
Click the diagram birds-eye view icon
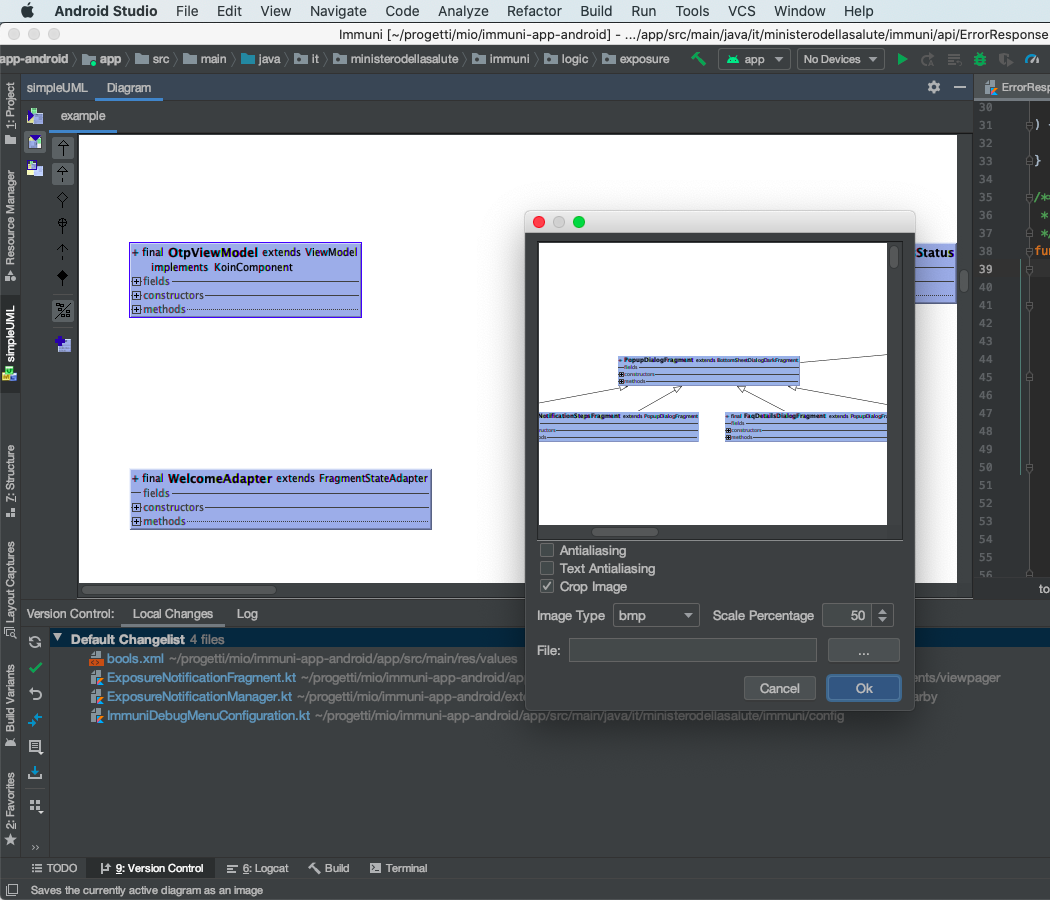click(35, 168)
